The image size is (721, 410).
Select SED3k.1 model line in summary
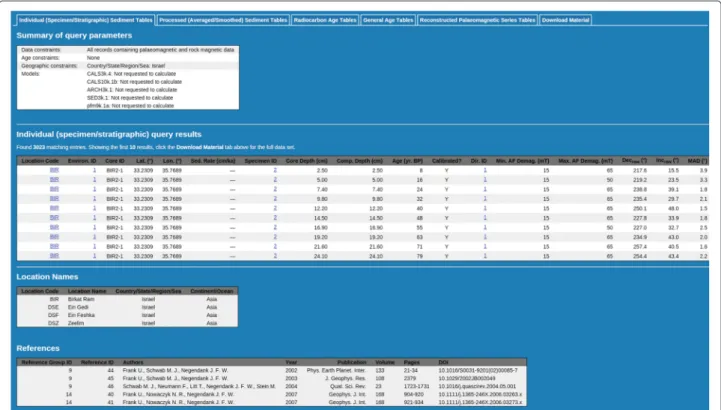(x=130, y=98)
